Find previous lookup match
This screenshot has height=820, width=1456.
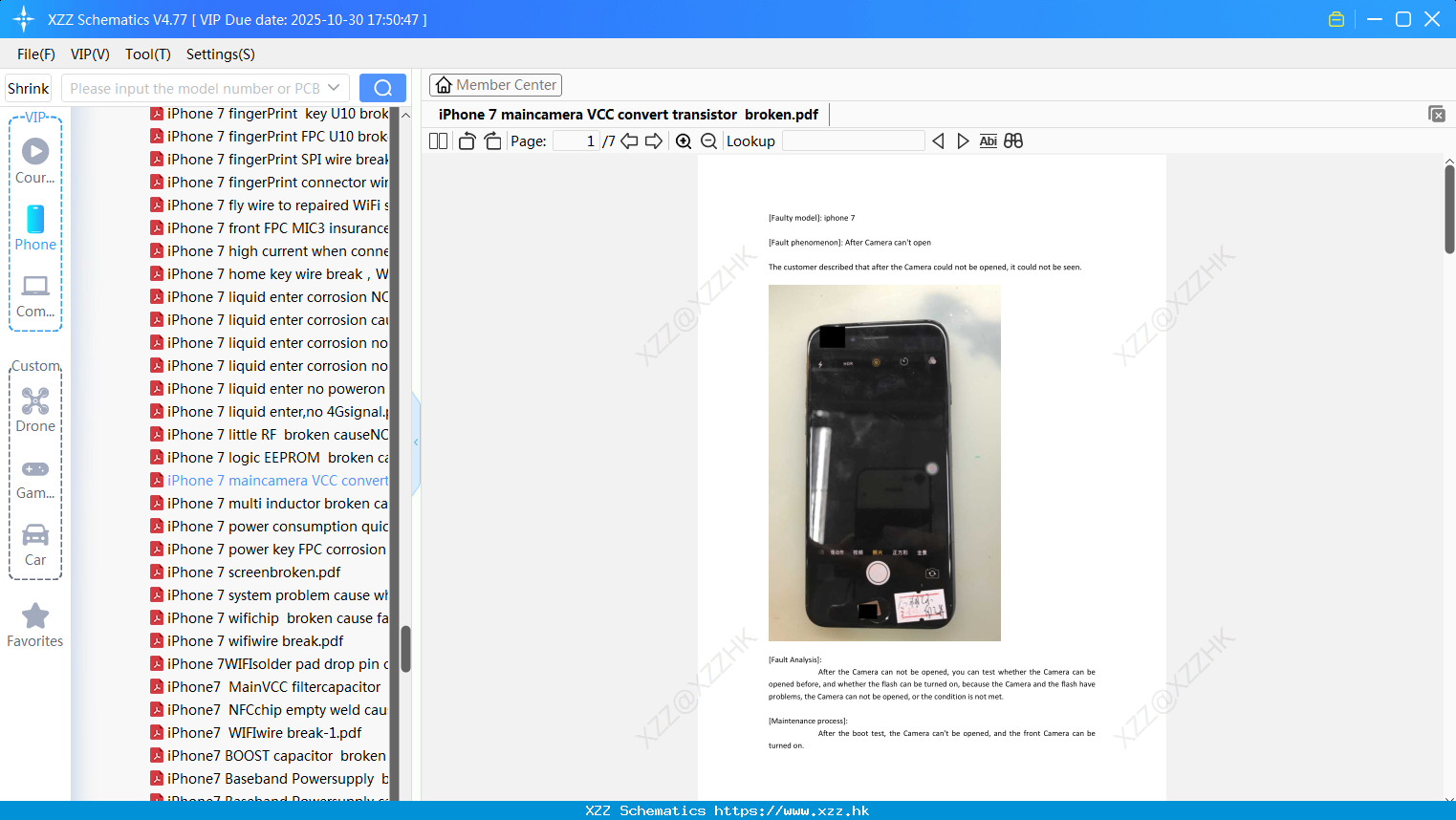pyautogui.click(x=938, y=141)
